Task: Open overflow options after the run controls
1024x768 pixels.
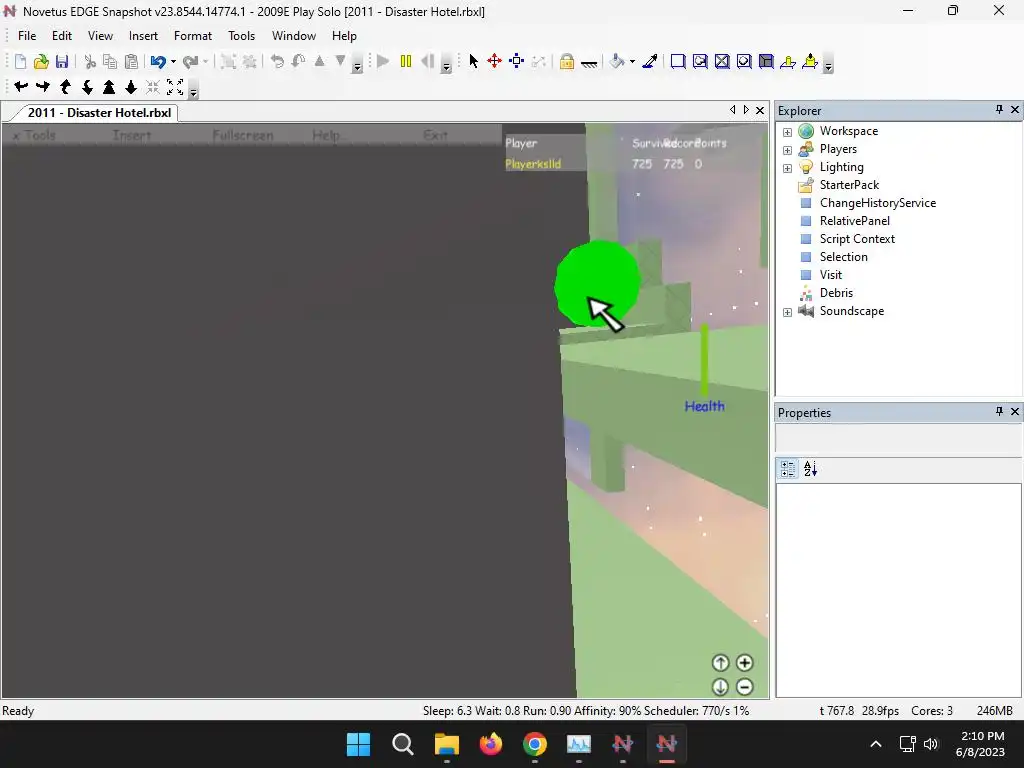Action: pos(447,65)
